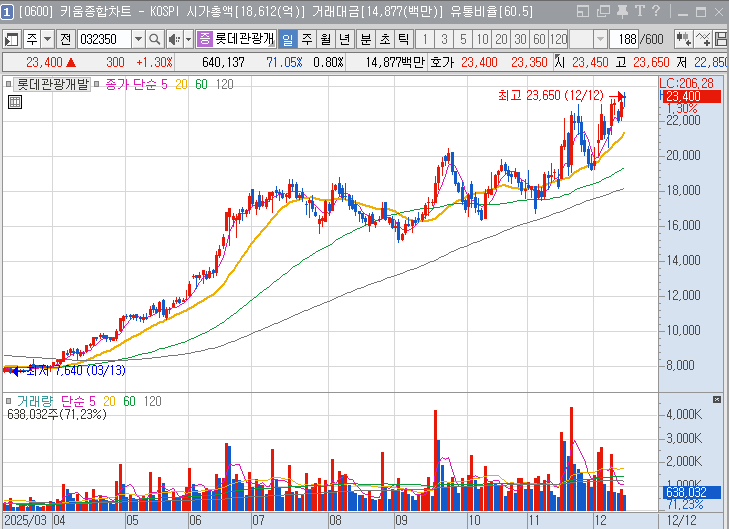Select the 월 (monthly) period tab
This screenshot has width=729, height=529.
[x=325, y=39]
